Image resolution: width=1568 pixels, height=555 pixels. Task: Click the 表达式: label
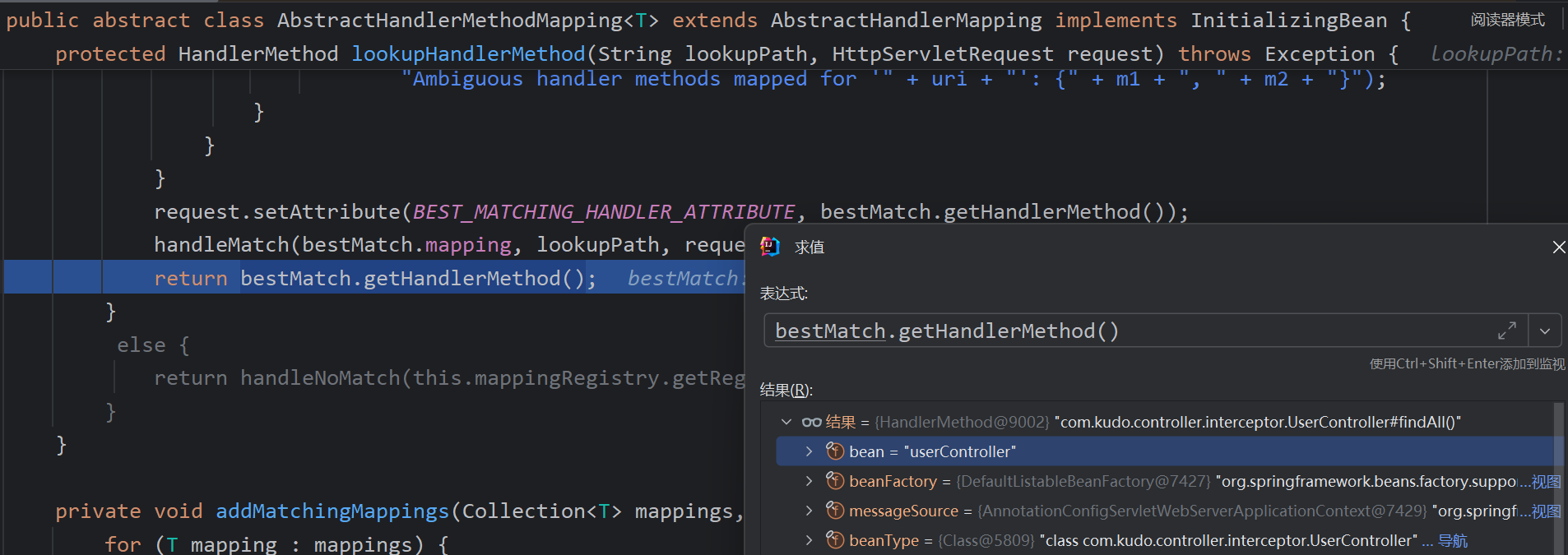784,294
